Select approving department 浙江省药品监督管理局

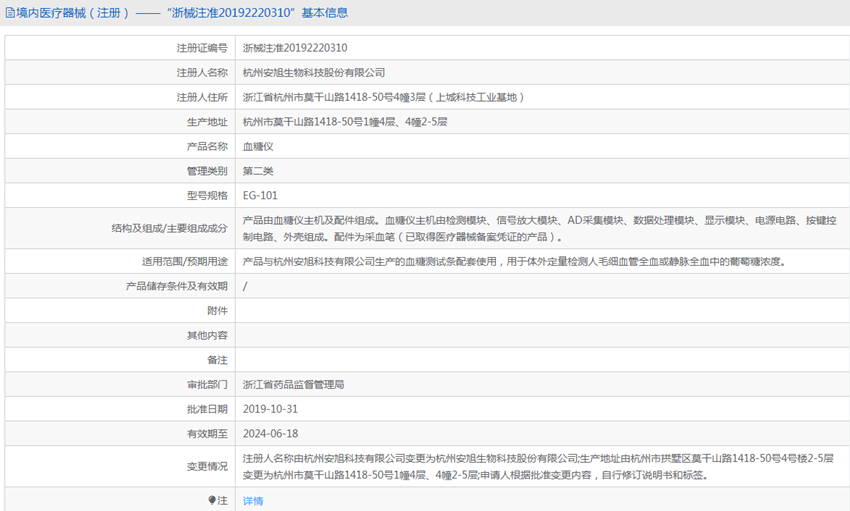(293, 385)
